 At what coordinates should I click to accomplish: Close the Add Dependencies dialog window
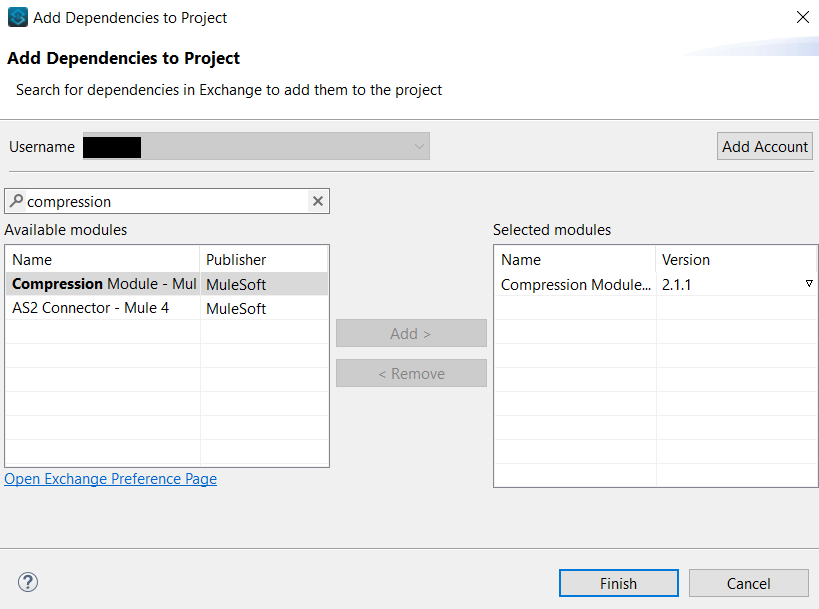click(x=802, y=17)
